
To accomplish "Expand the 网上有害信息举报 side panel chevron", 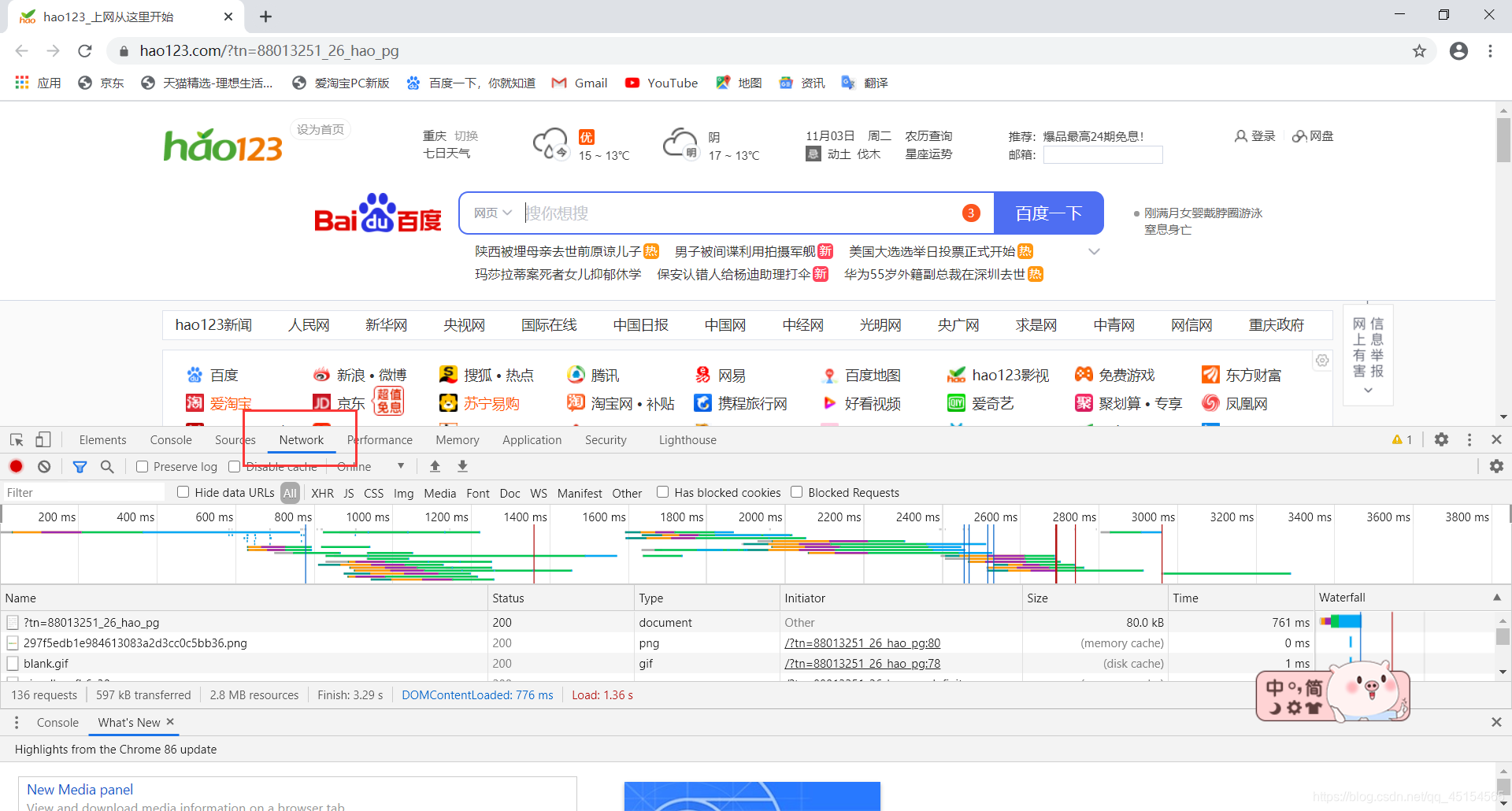I will pyautogui.click(x=1368, y=390).
